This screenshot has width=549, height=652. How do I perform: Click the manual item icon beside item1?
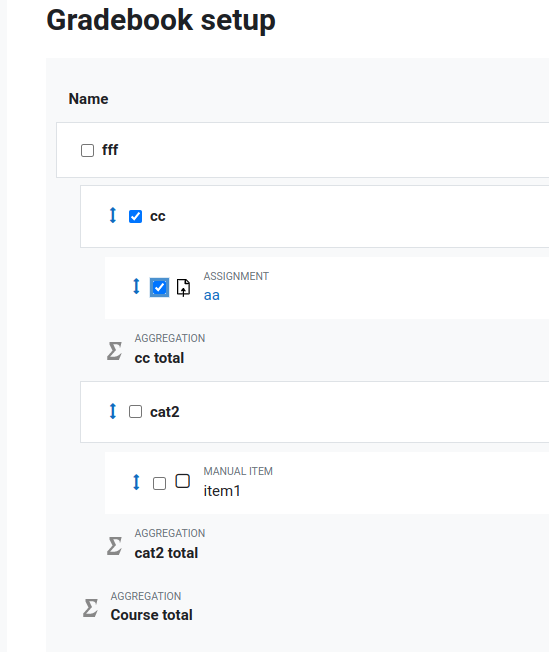click(x=183, y=481)
